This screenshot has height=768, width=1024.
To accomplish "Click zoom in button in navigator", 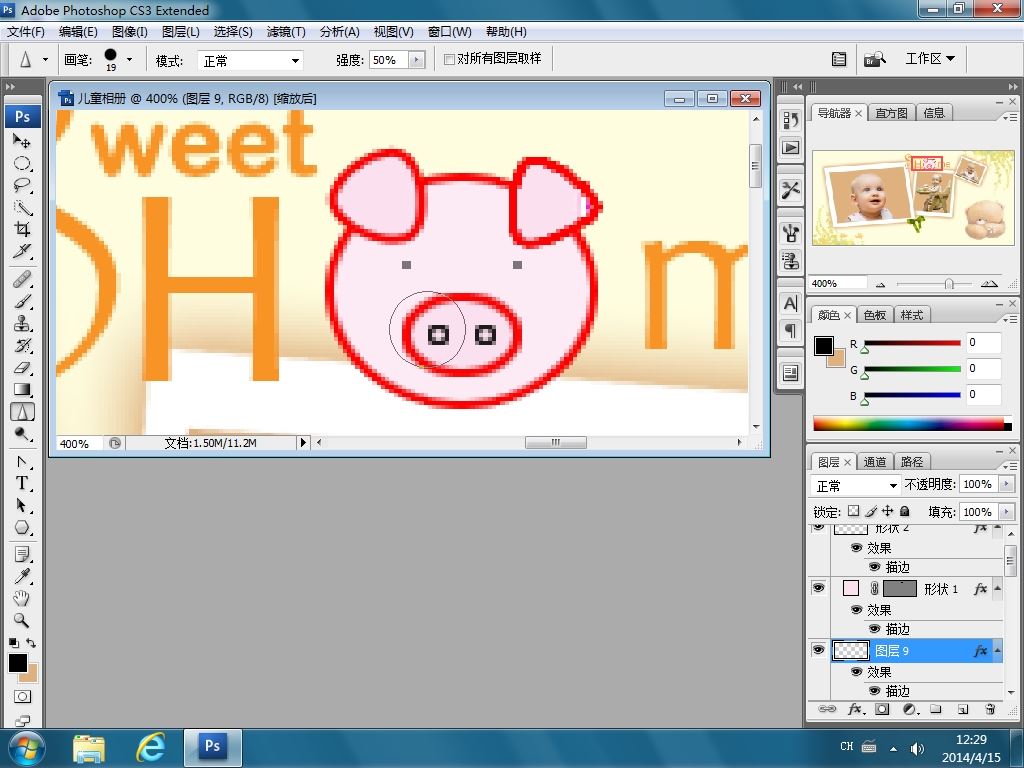I will [989, 283].
